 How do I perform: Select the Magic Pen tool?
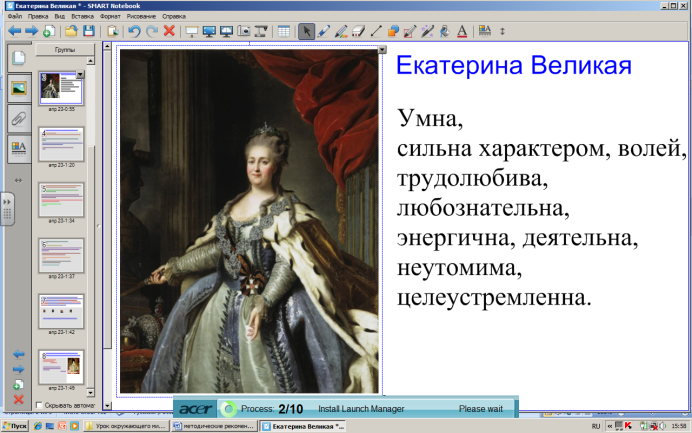click(x=427, y=31)
